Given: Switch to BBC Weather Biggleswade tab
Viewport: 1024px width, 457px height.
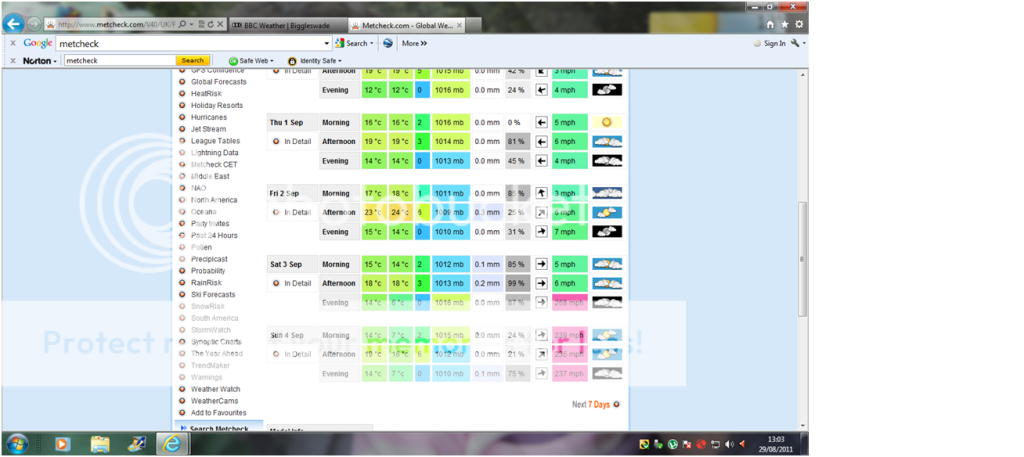Looking at the screenshot, I should pyautogui.click(x=285, y=24).
